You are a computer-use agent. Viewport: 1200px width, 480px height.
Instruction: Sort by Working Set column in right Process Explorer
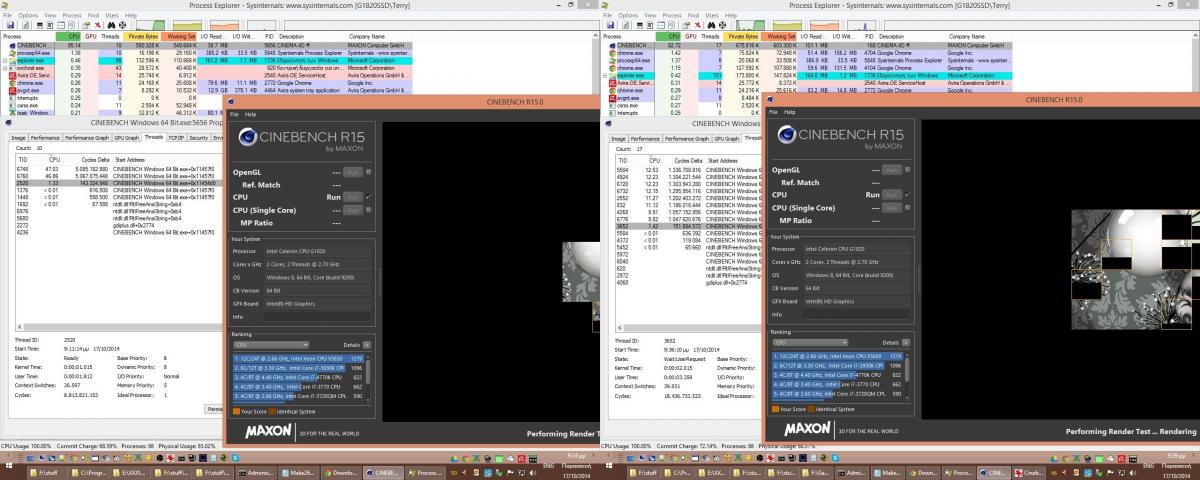(779, 36)
